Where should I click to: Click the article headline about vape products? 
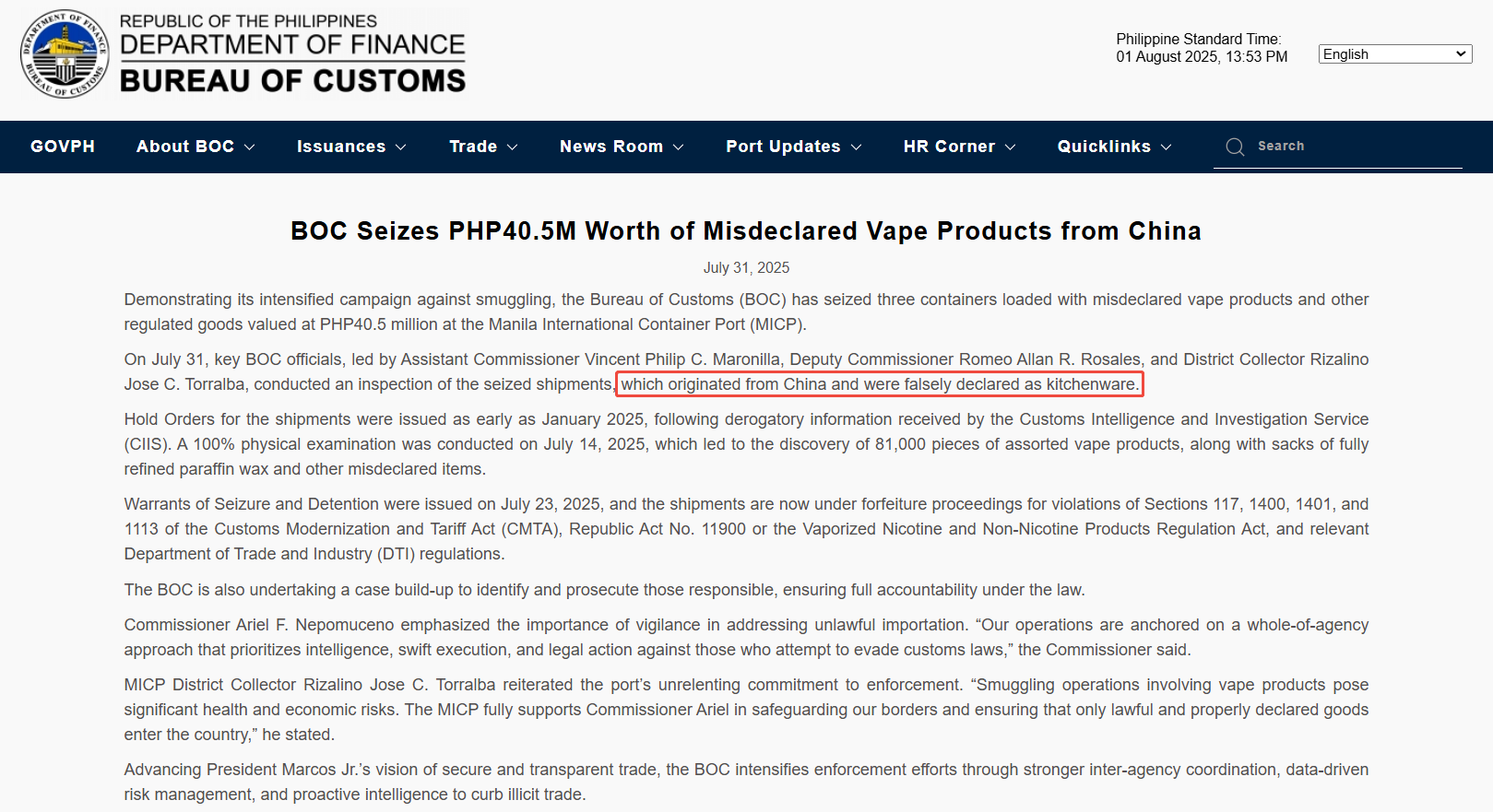[x=745, y=230]
